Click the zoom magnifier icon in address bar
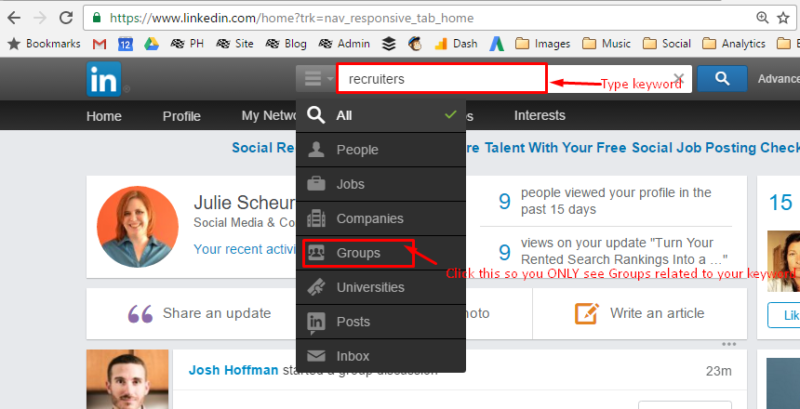Image resolution: width=800 pixels, height=409 pixels. 762,18
